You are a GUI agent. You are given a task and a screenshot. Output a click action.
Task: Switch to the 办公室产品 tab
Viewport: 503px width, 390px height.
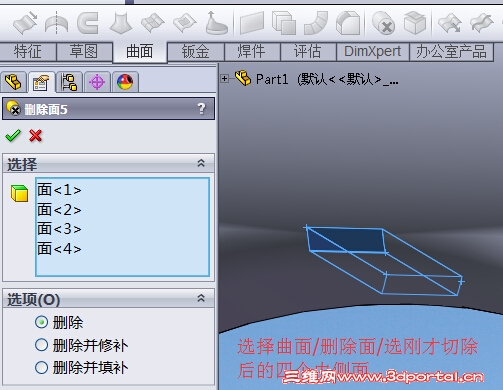(x=451, y=52)
